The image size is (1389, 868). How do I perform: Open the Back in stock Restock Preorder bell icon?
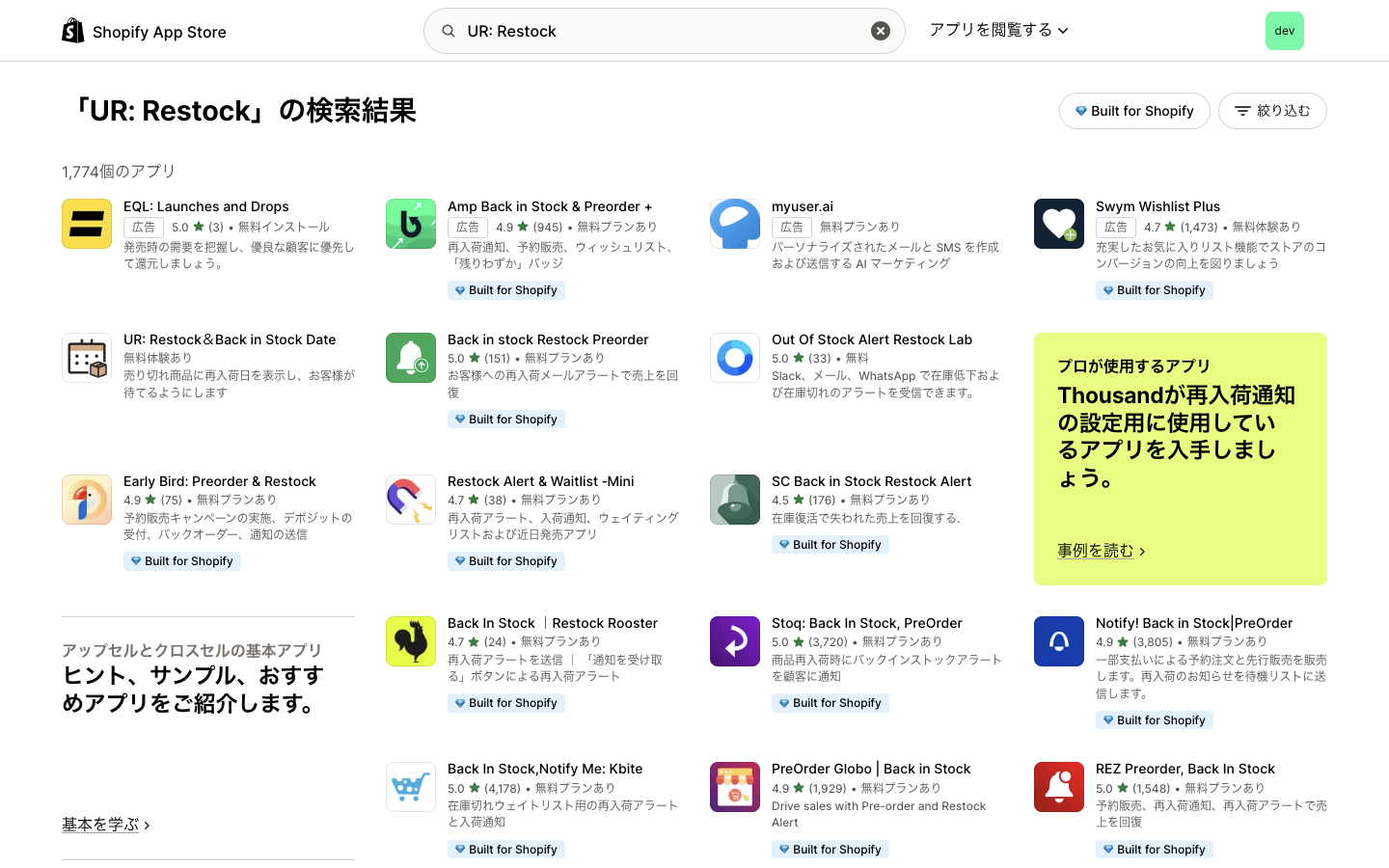pyautogui.click(x=411, y=358)
